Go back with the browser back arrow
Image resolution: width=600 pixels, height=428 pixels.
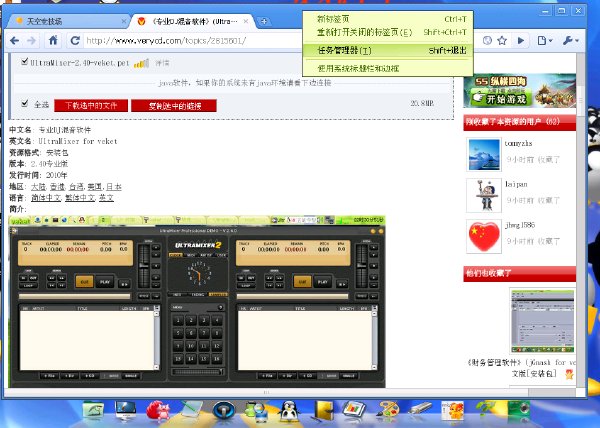(15, 41)
